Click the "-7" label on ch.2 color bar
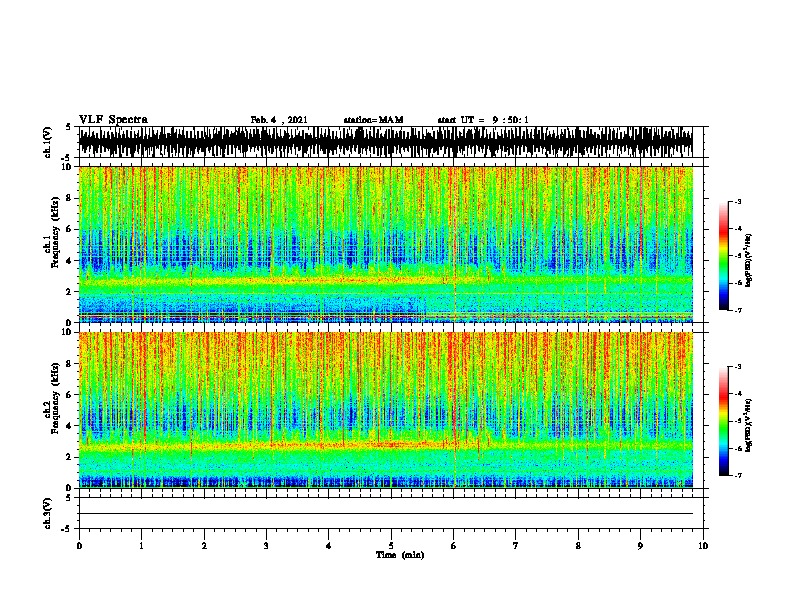This screenshot has height=612, width=792. click(x=738, y=475)
